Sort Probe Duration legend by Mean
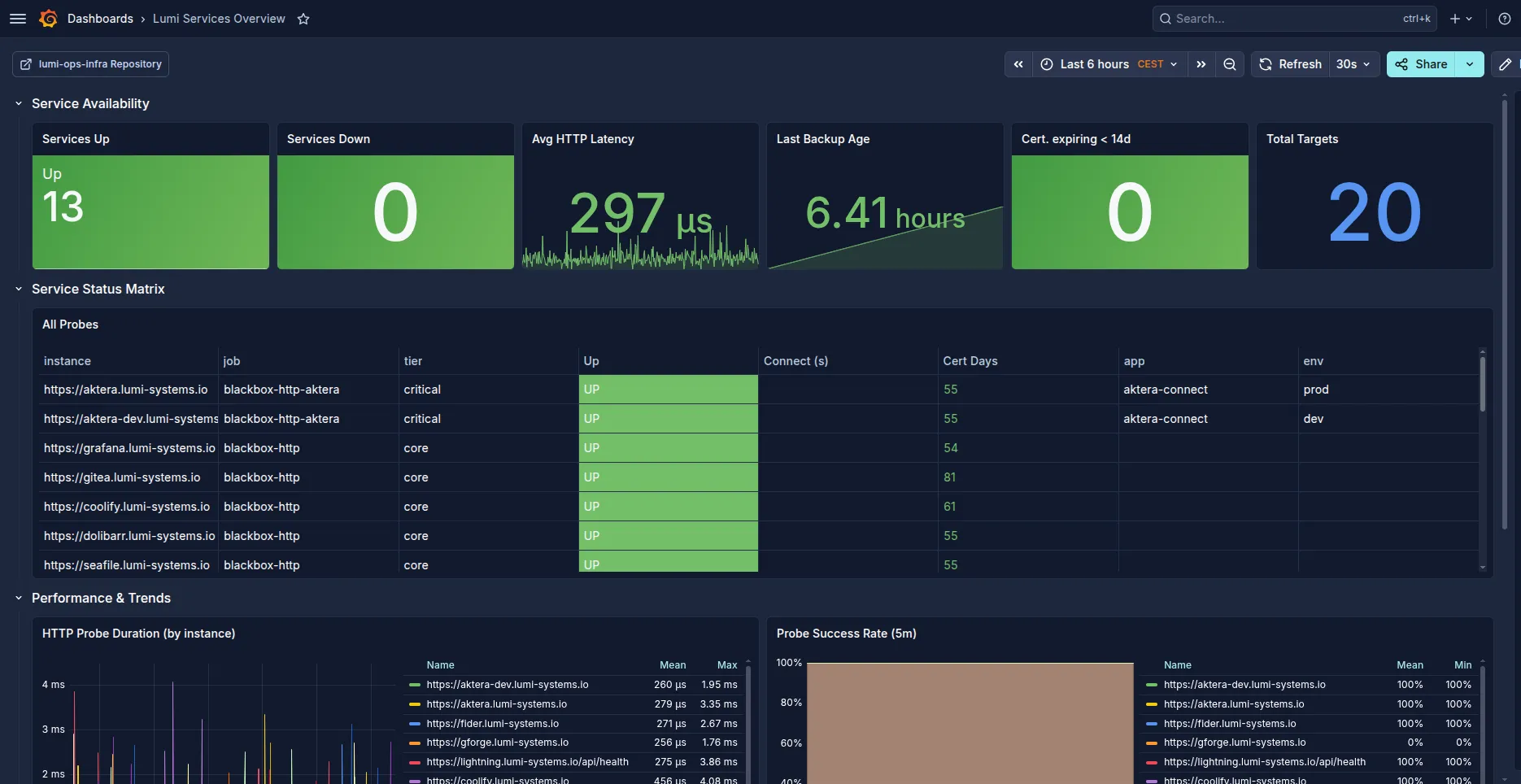The width and height of the screenshot is (1521, 784). (673, 665)
